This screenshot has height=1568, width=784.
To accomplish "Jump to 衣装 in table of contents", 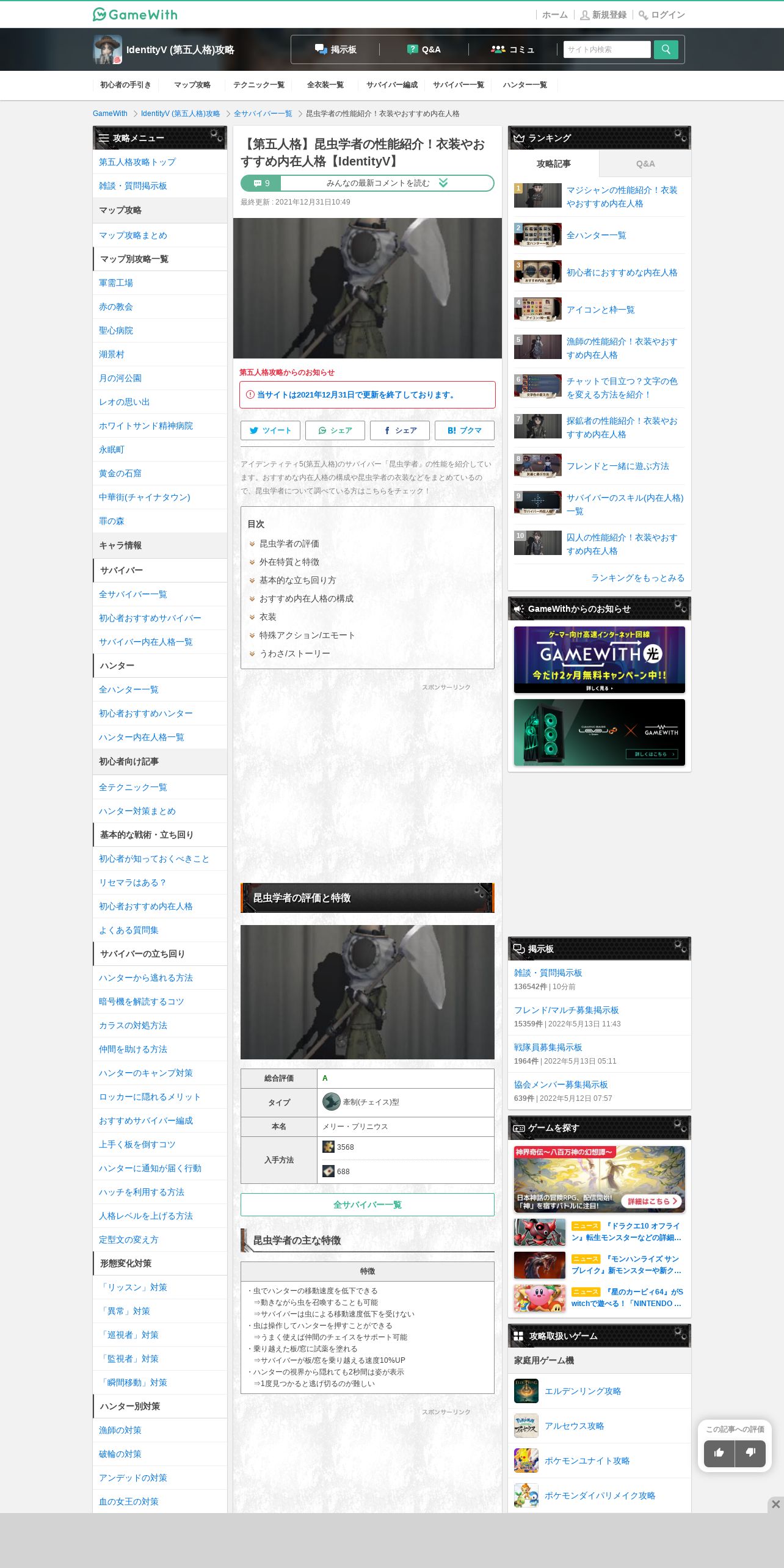I will click(267, 617).
